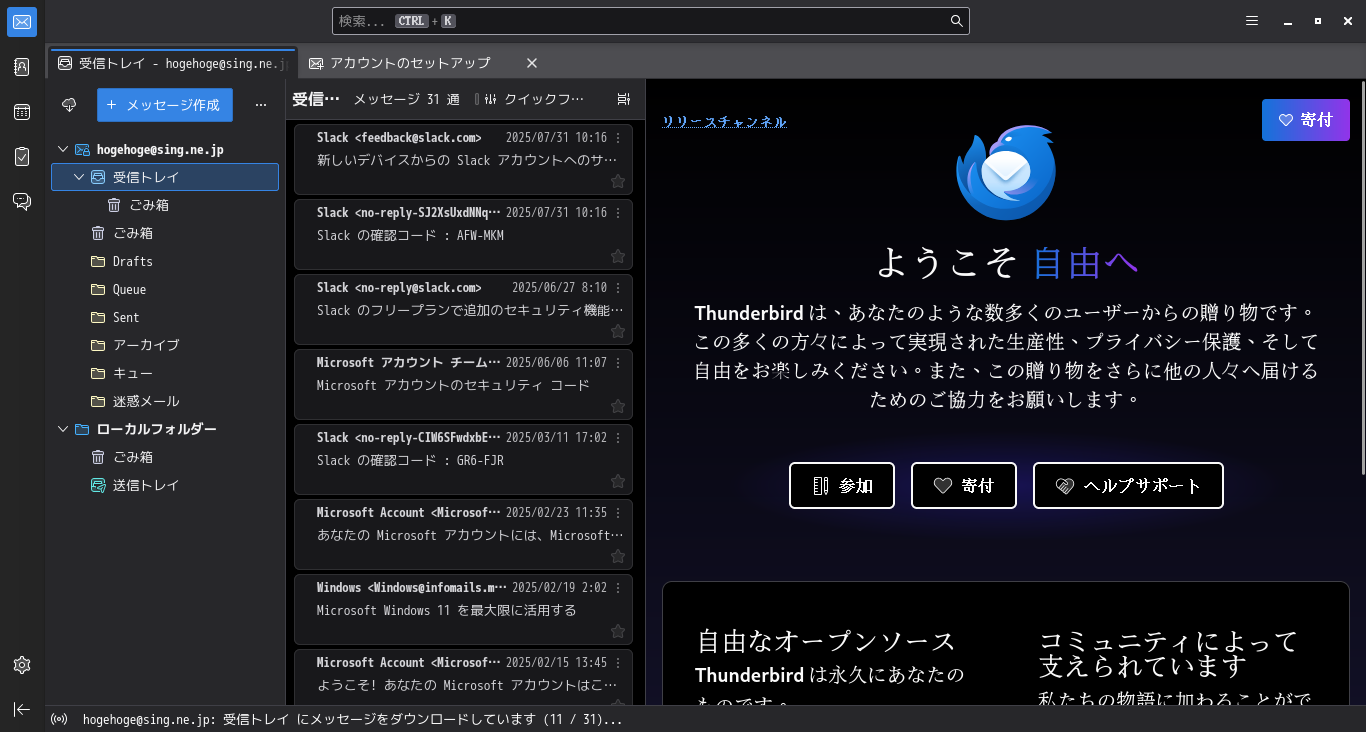
Task: Click the welcome page vertical scrollbar
Action: [x=1361, y=278]
